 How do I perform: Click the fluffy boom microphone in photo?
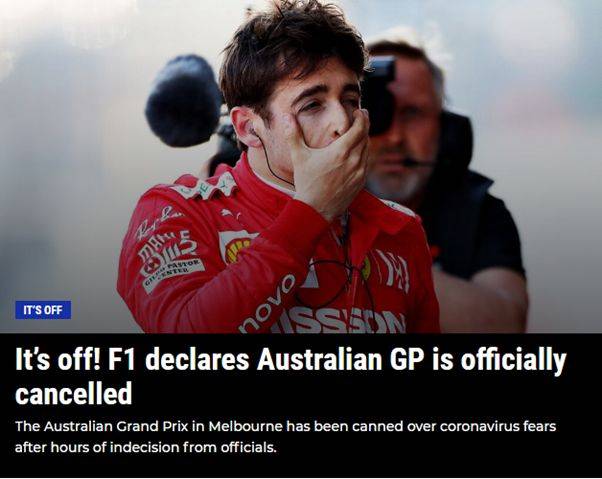(x=184, y=101)
